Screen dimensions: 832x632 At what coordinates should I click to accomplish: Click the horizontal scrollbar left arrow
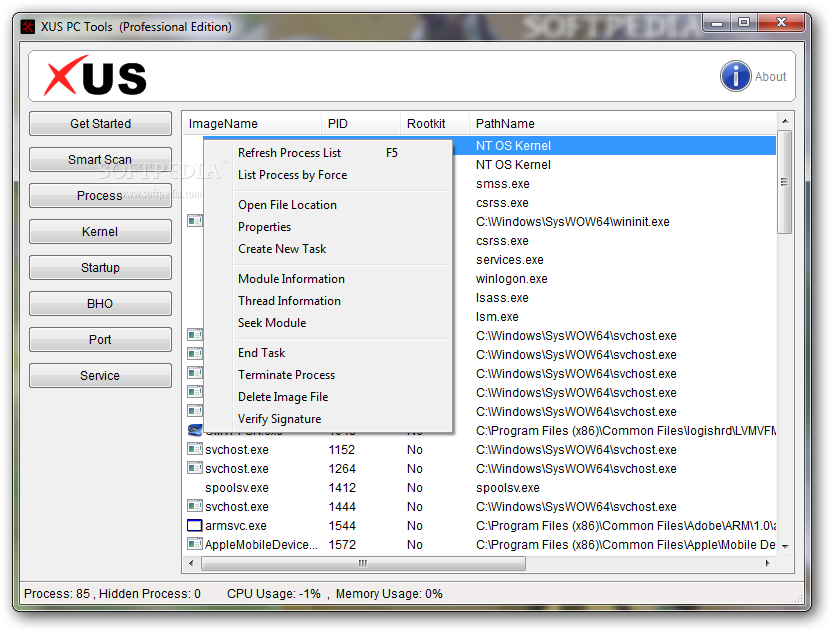pos(192,563)
